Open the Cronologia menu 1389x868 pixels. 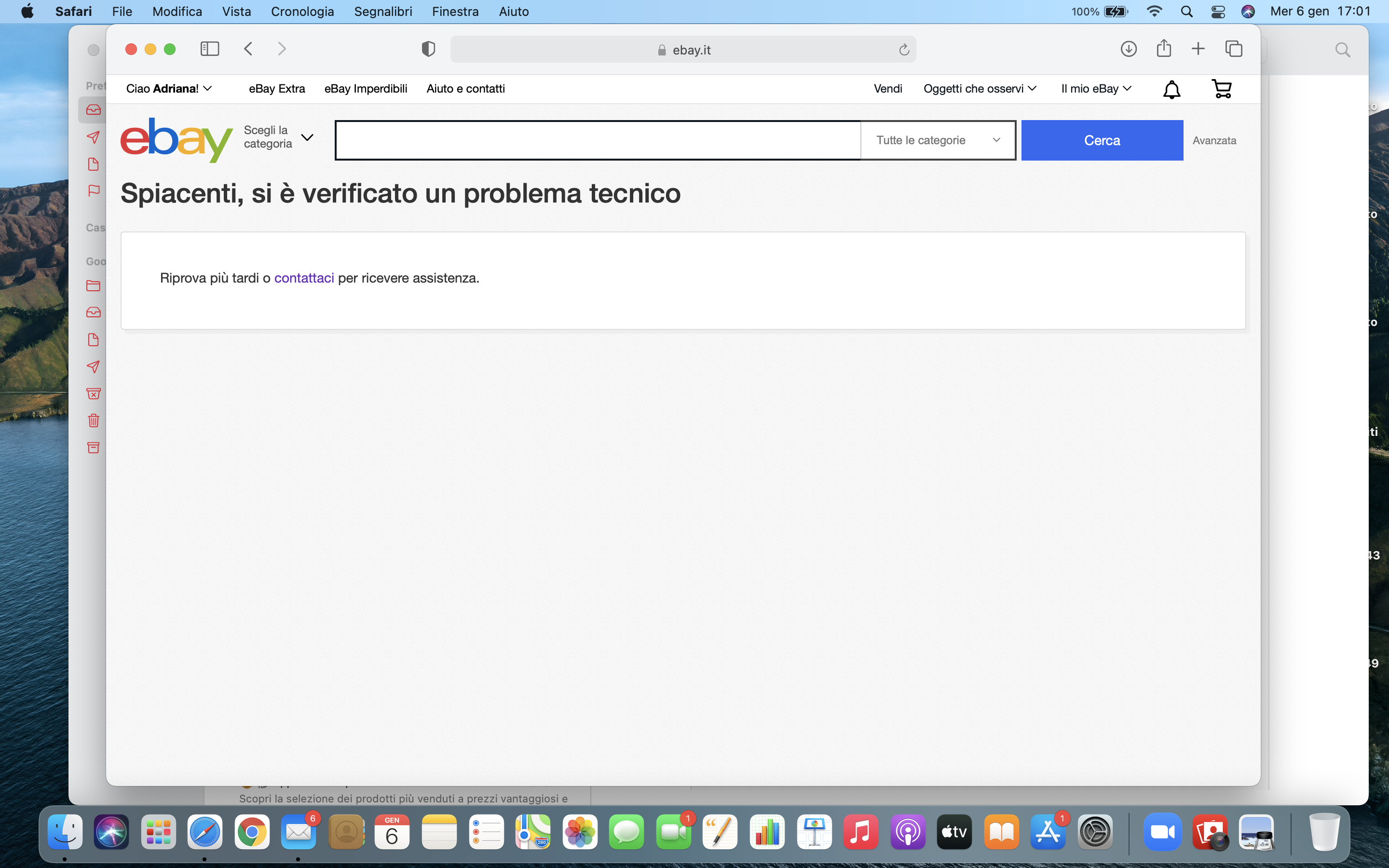pyautogui.click(x=302, y=12)
